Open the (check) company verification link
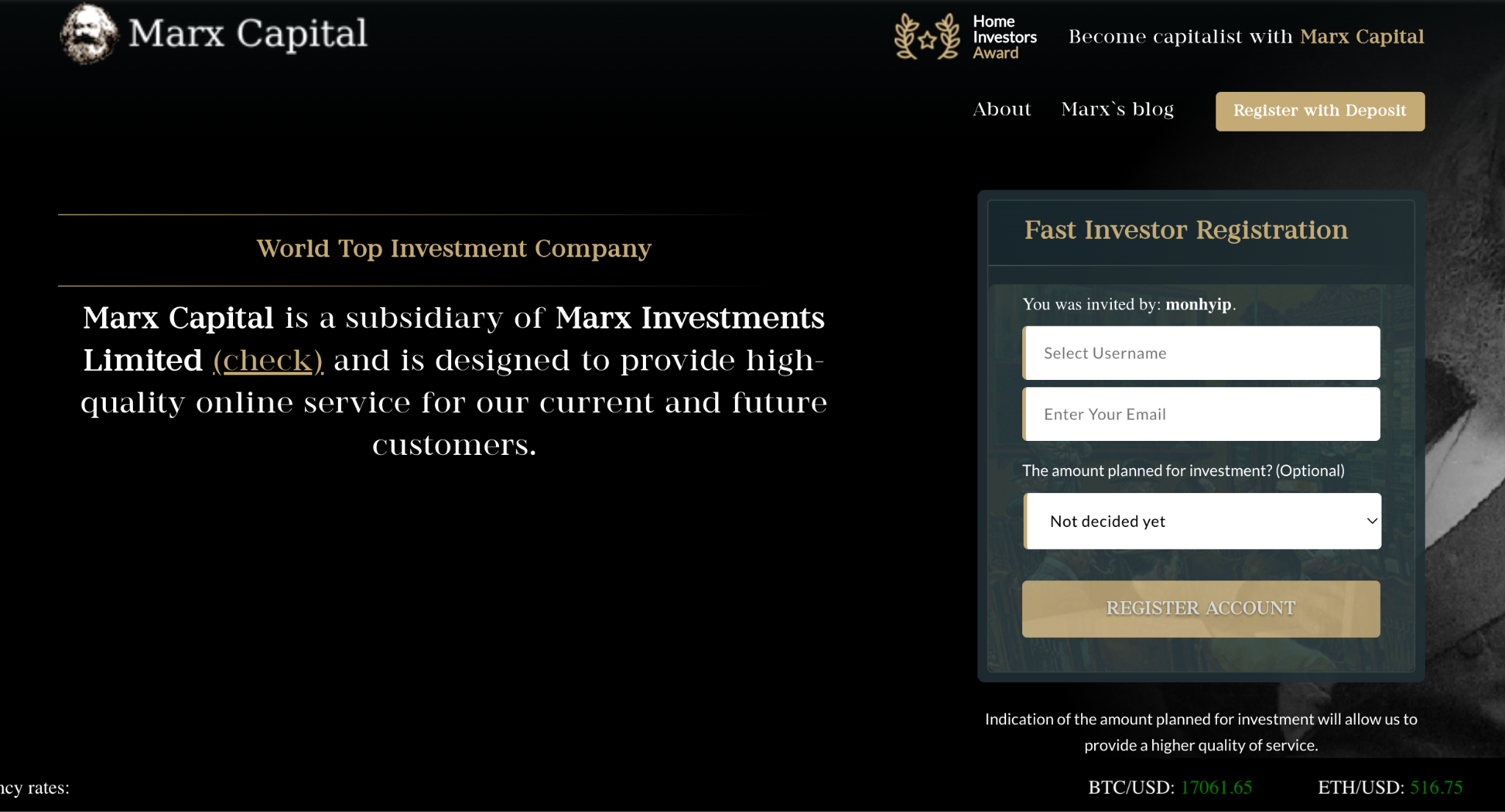Screen dimensions: 1505x812 267,361
